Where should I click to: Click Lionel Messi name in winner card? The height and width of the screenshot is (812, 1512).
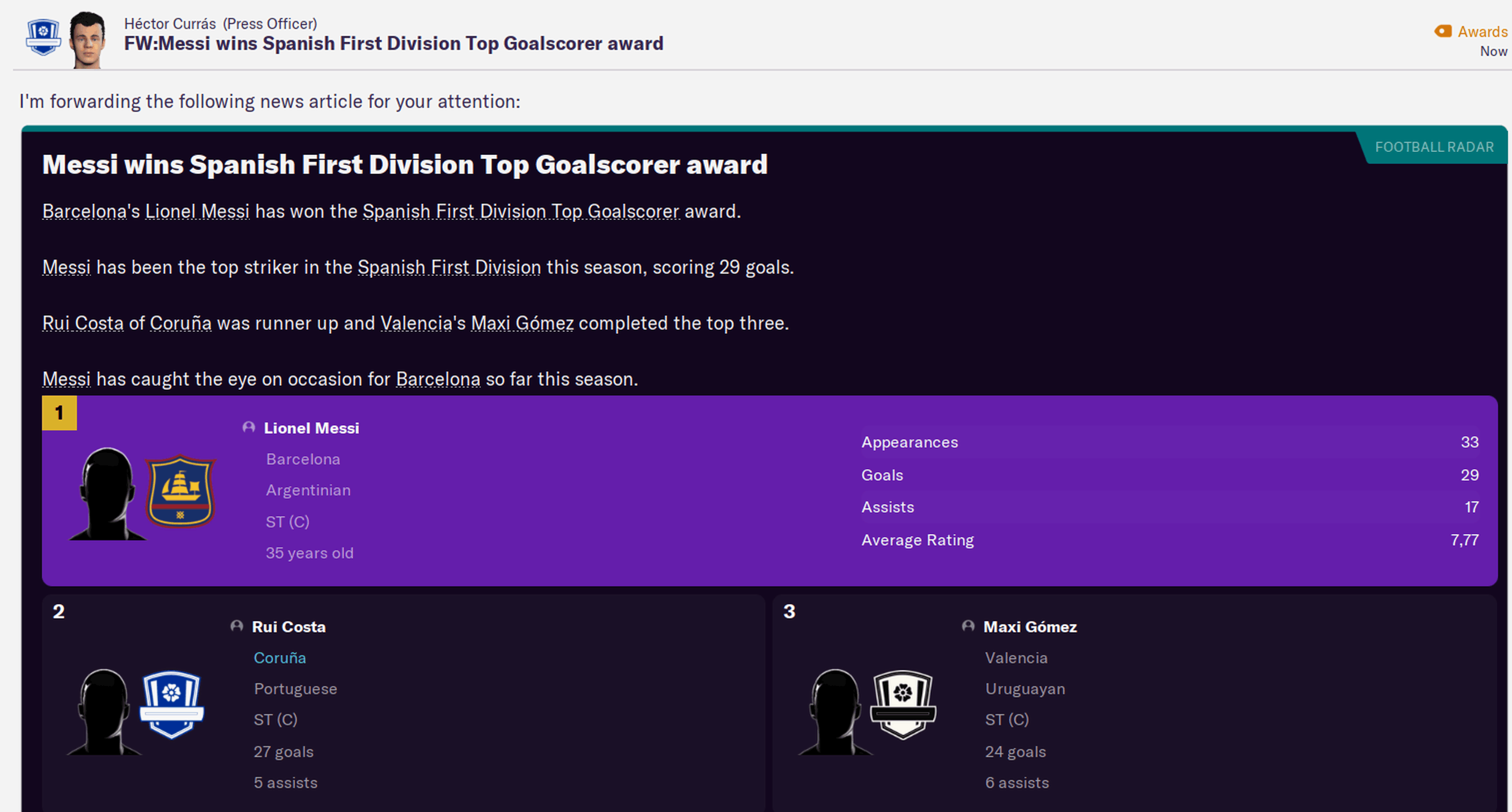[311, 428]
